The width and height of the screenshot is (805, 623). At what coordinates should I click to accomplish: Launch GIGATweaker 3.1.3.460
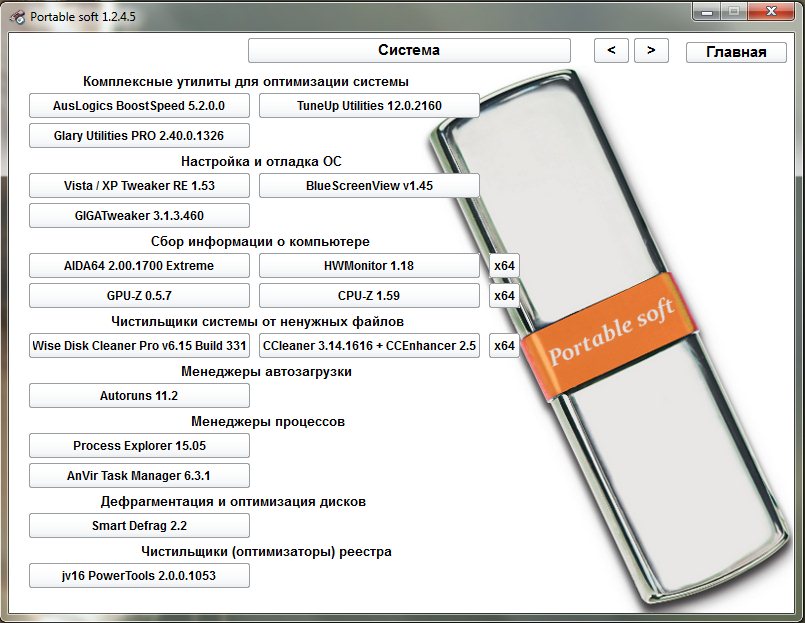click(x=139, y=216)
